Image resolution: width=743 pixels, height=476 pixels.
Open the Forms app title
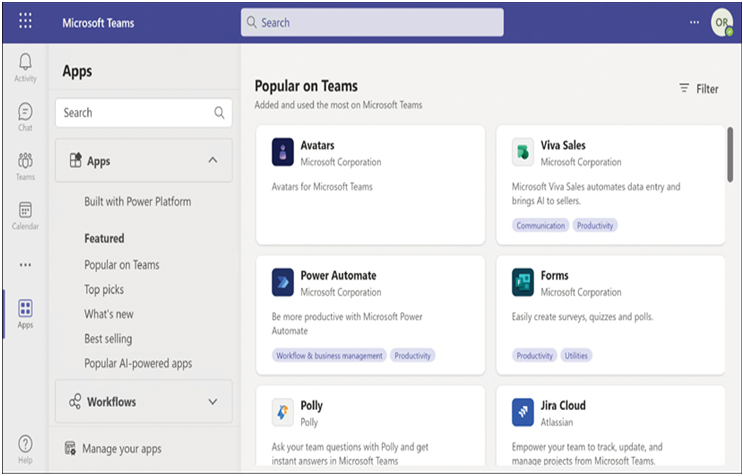(x=554, y=275)
